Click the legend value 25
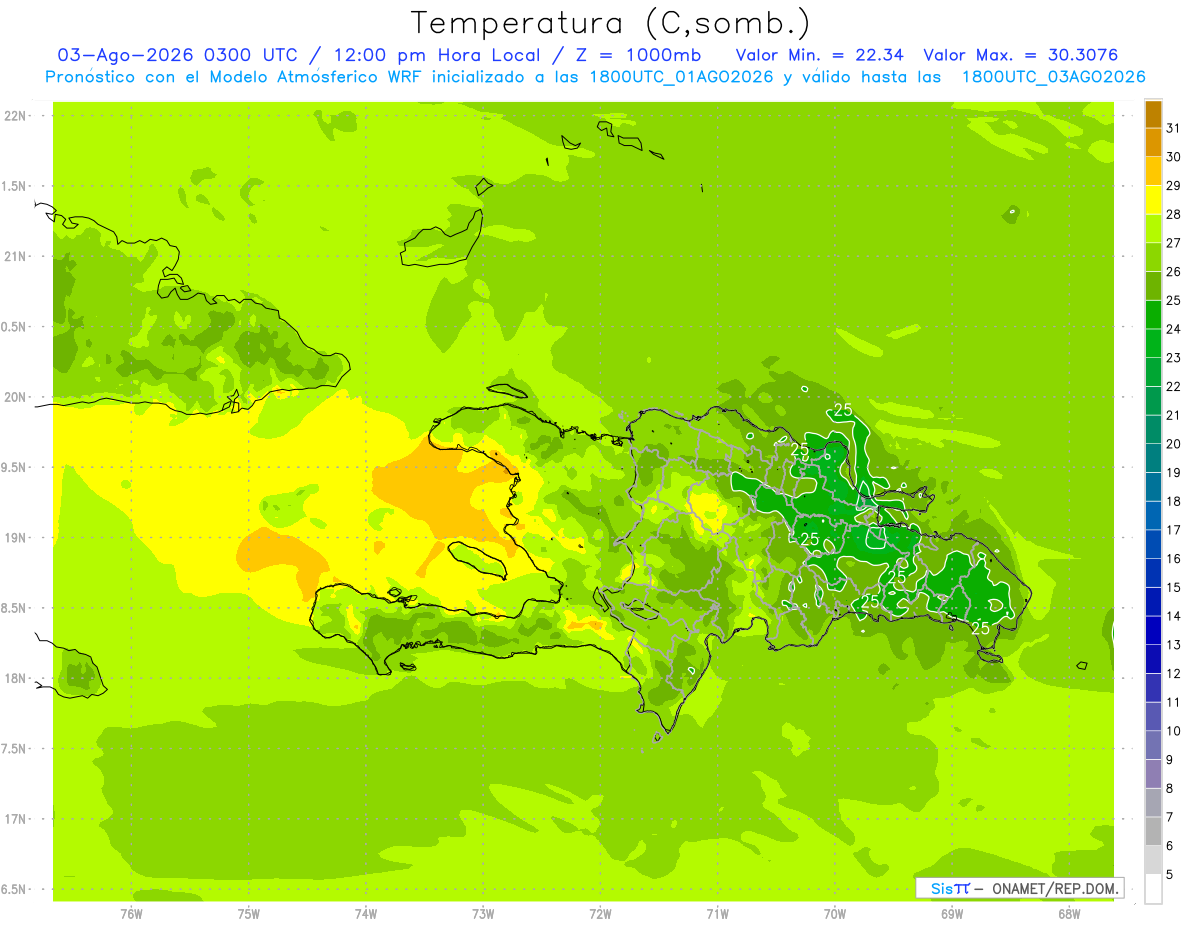 tap(1173, 300)
